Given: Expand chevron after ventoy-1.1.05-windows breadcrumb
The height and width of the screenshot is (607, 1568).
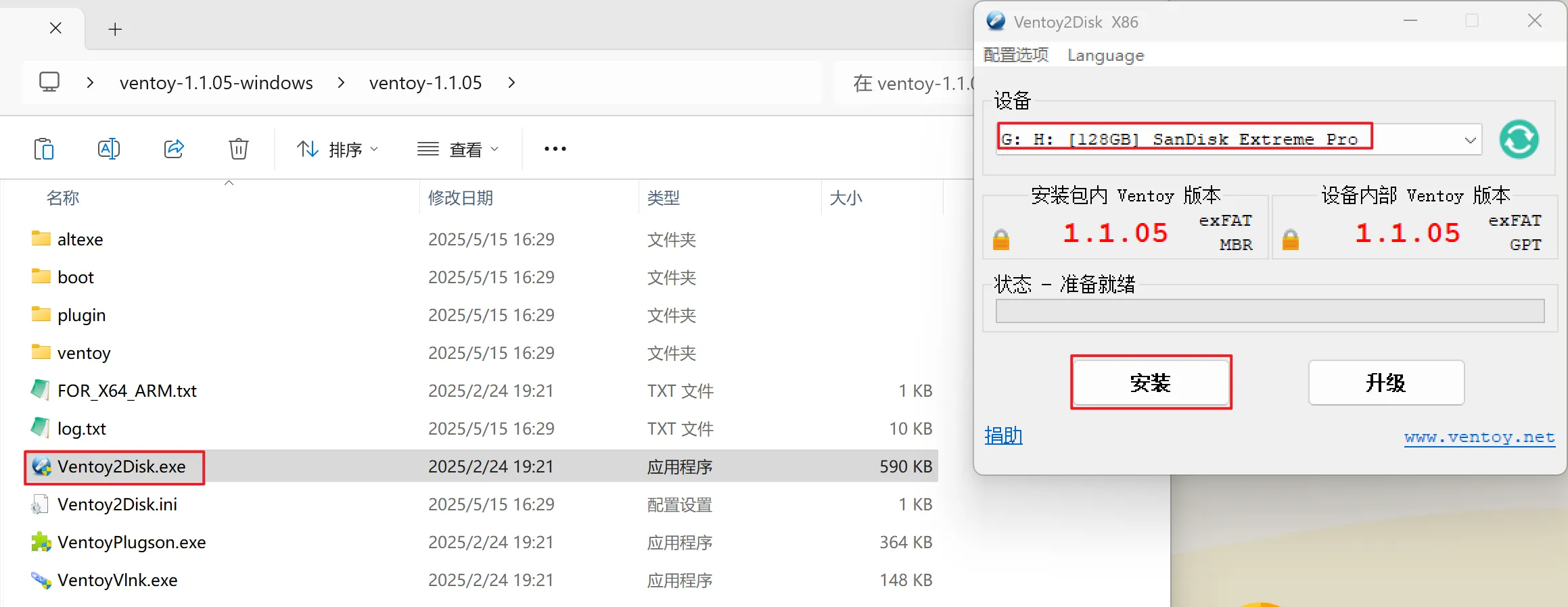Looking at the screenshot, I should pyautogui.click(x=341, y=82).
